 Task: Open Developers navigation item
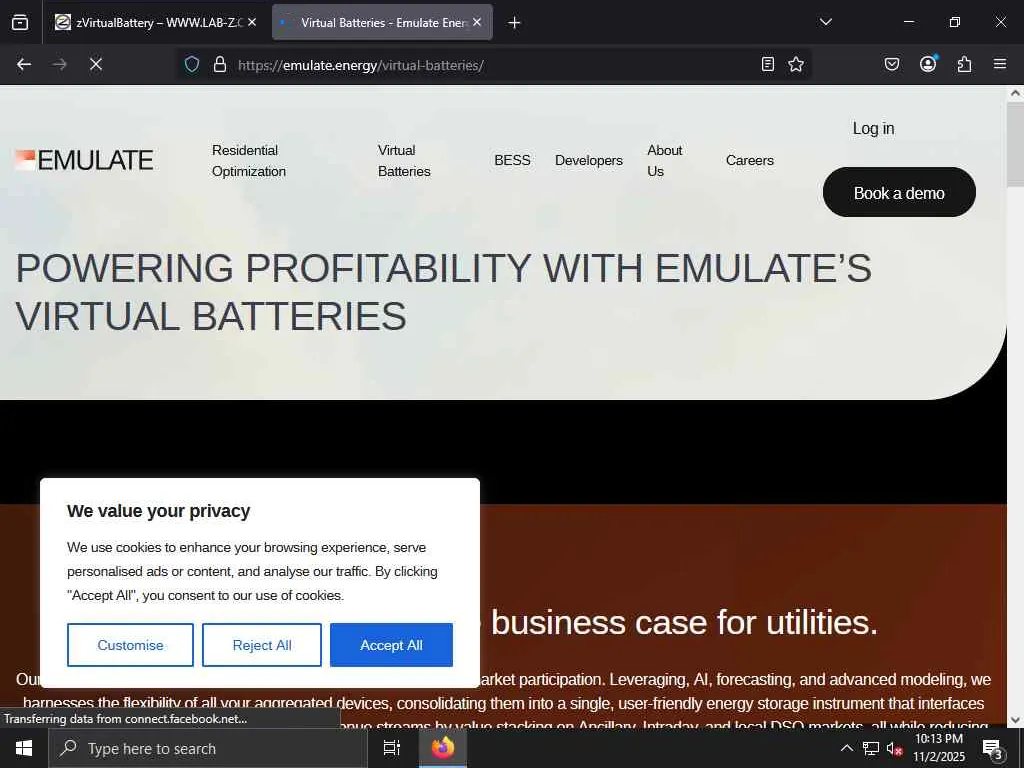coord(588,160)
